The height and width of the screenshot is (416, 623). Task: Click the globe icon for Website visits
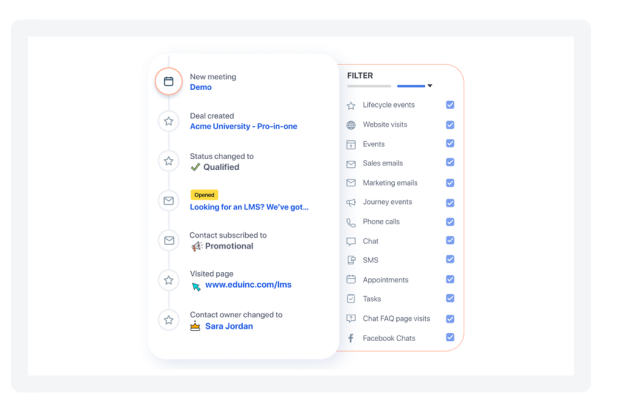tap(351, 125)
